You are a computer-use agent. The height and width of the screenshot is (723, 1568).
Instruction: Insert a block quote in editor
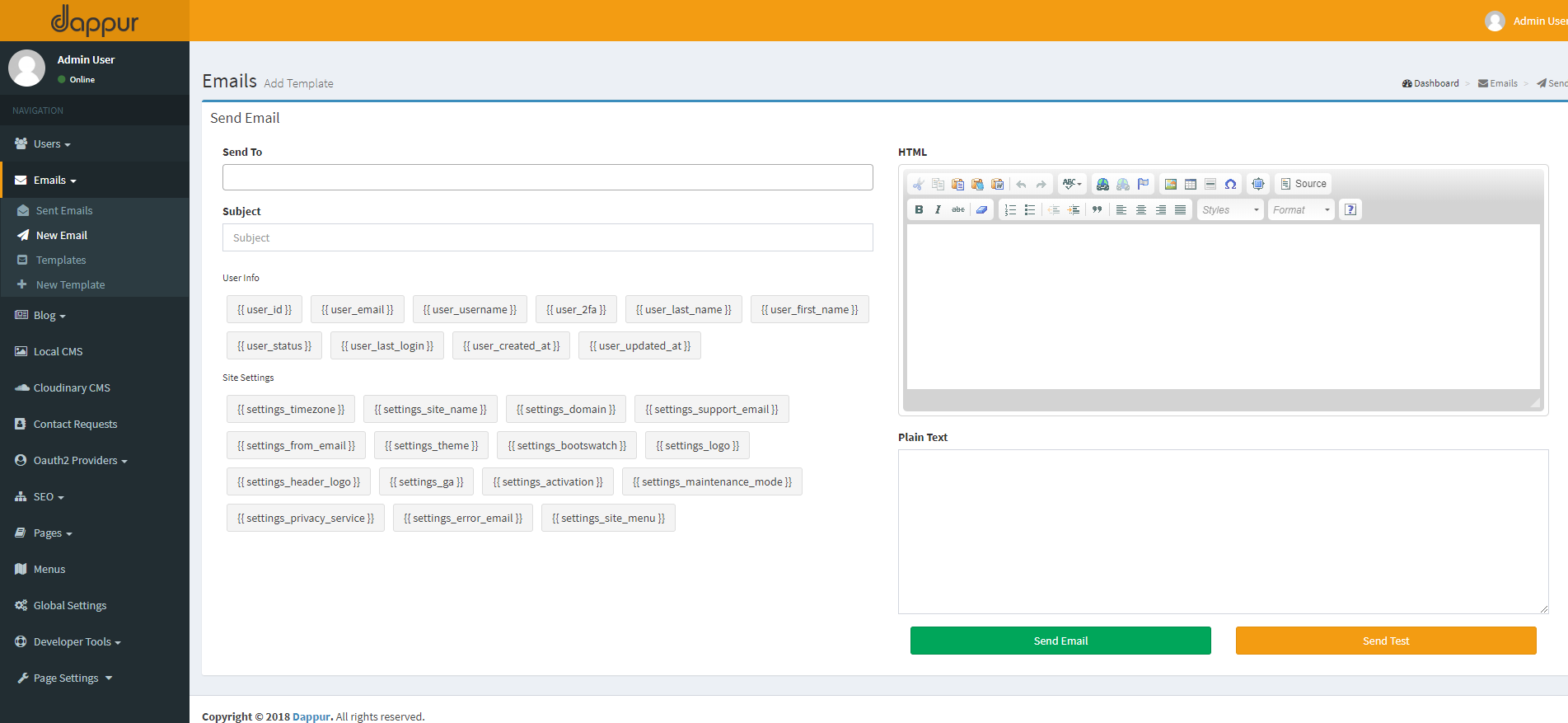1097,209
